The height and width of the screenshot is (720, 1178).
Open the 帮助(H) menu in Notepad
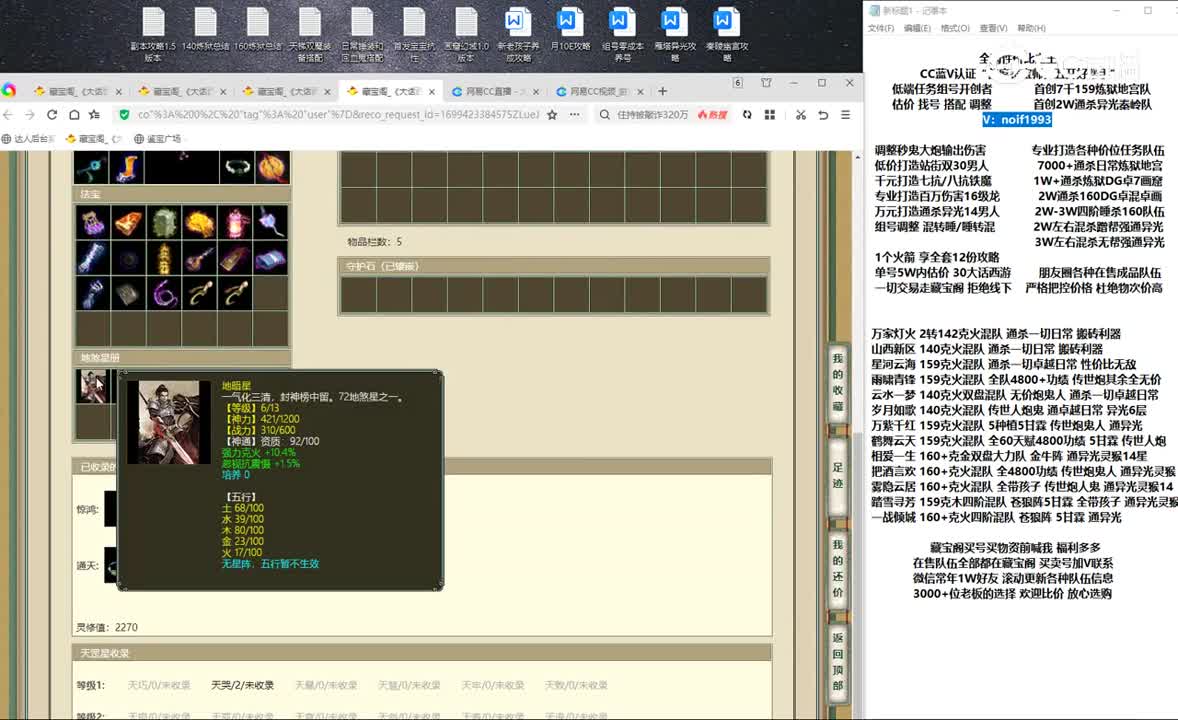click(x=1032, y=28)
